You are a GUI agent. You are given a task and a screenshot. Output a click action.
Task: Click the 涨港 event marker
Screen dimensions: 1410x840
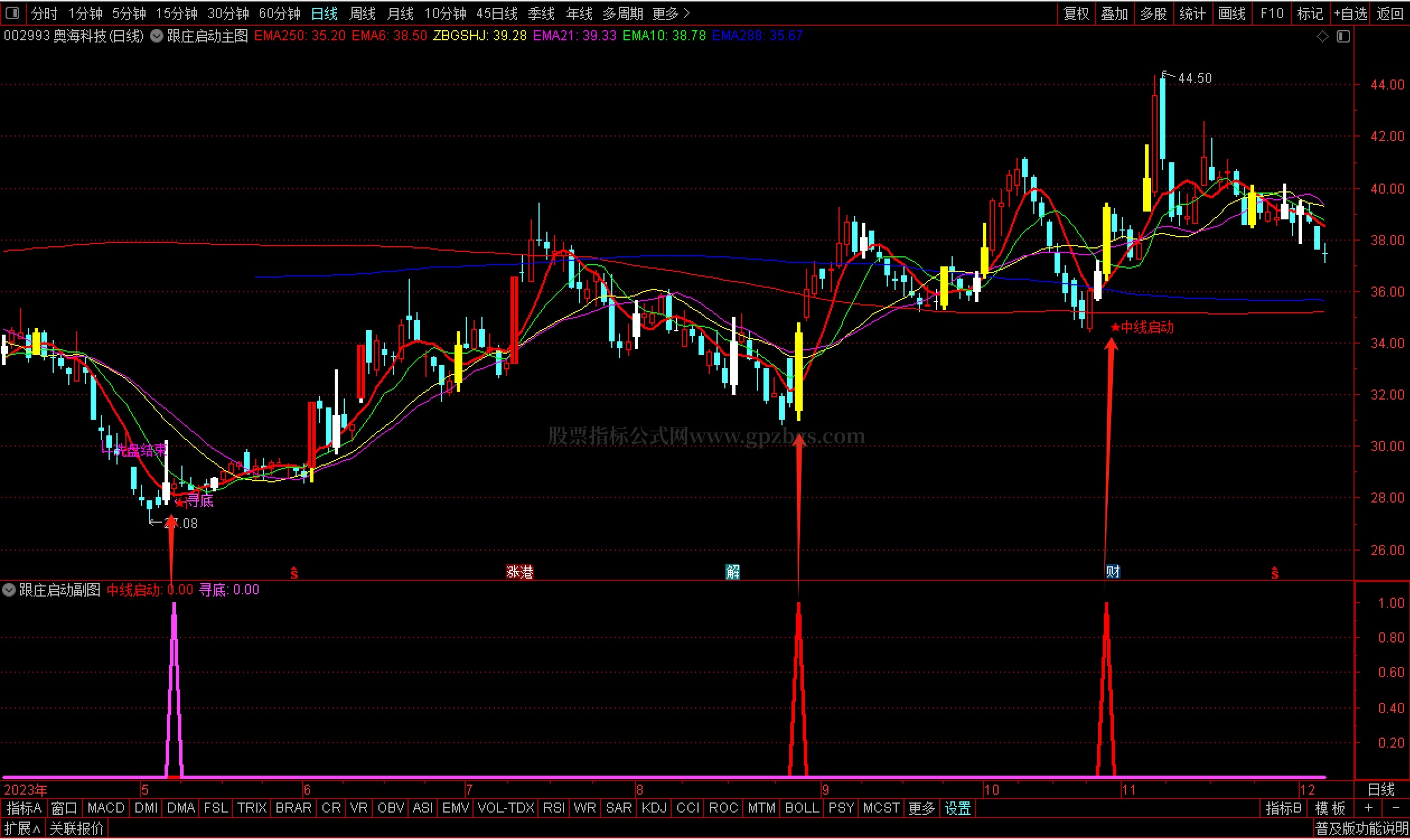[519, 572]
